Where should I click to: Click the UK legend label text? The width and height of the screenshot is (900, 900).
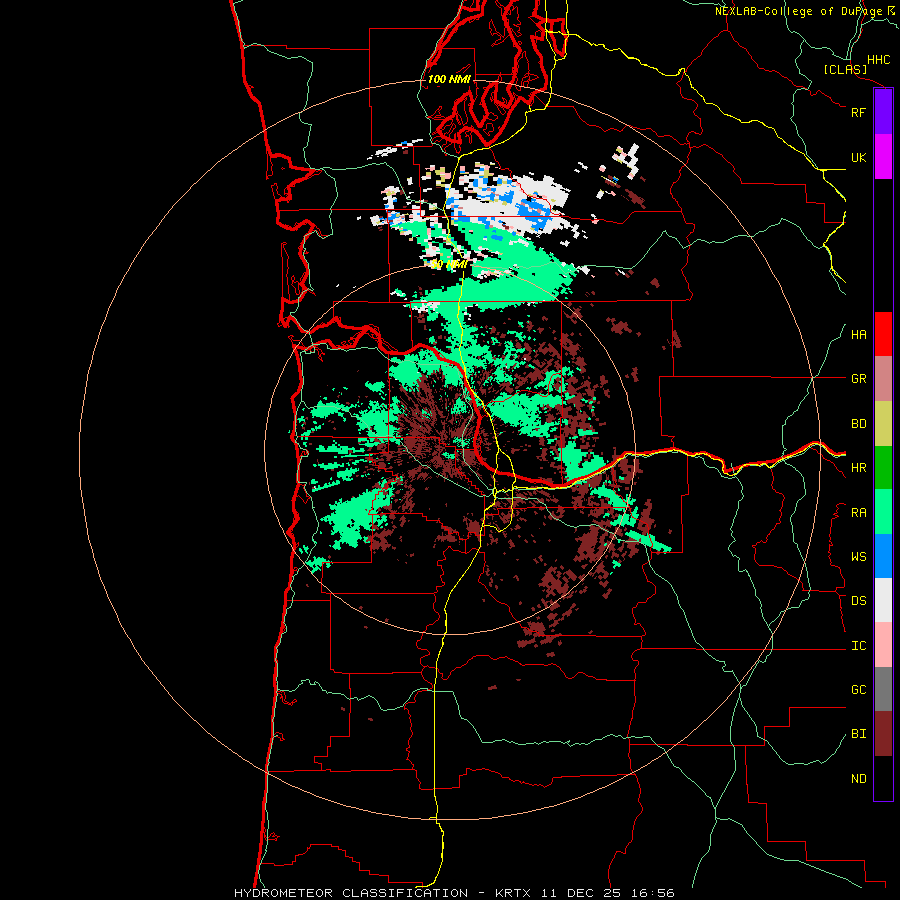coord(858,157)
